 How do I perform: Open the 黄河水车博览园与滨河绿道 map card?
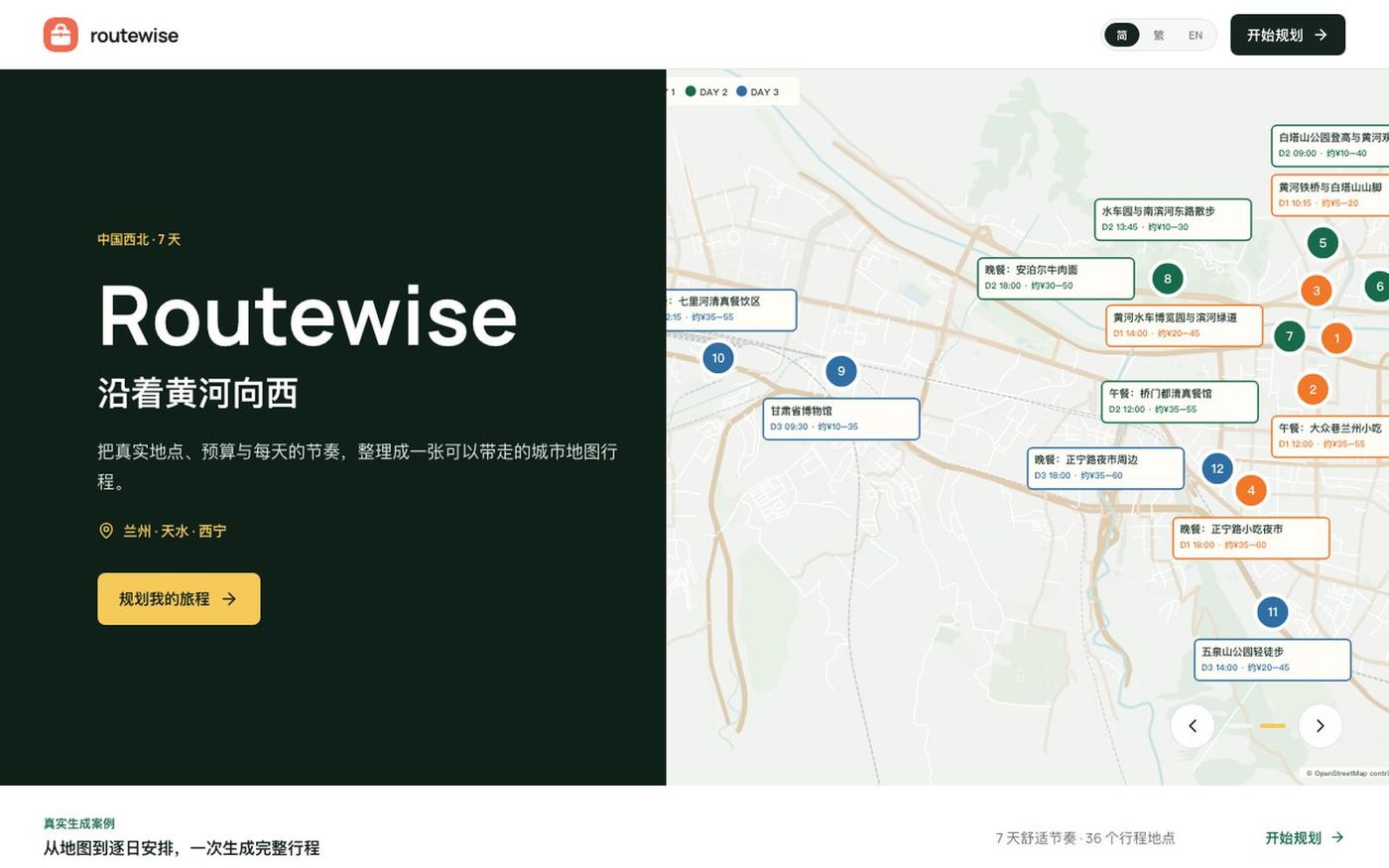tap(1185, 325)
